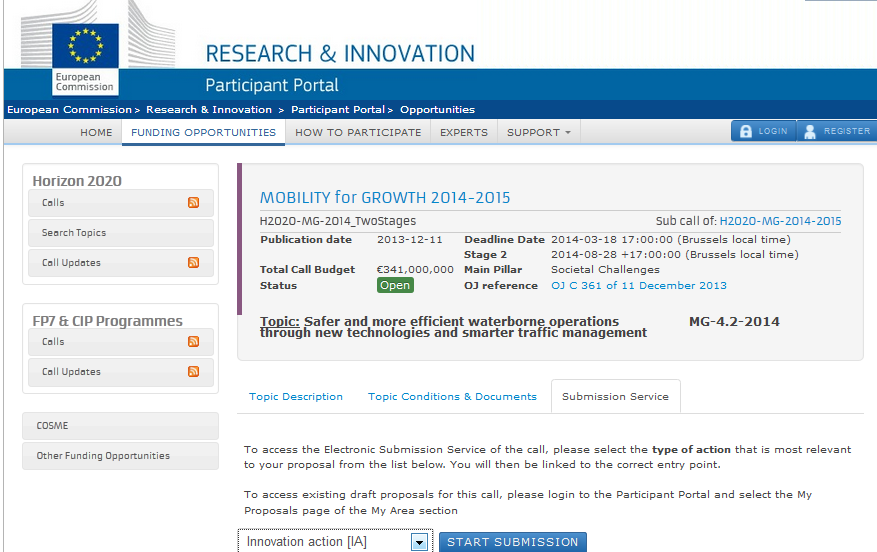The height and width of the screenshot is (552, 877).
Task: Open Horizon 2020 Calls sidebar item
Action: click(121, 202)
